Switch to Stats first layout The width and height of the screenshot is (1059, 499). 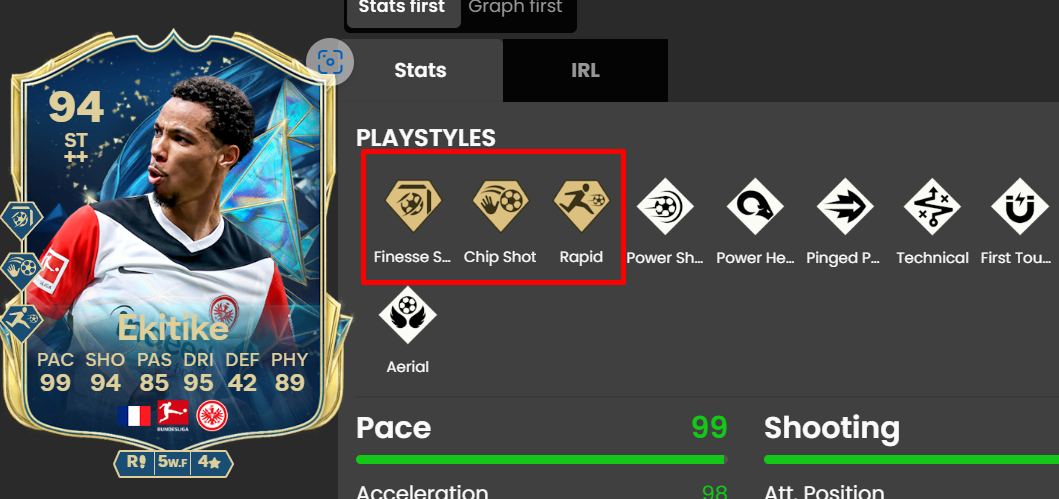coord(402,7)
